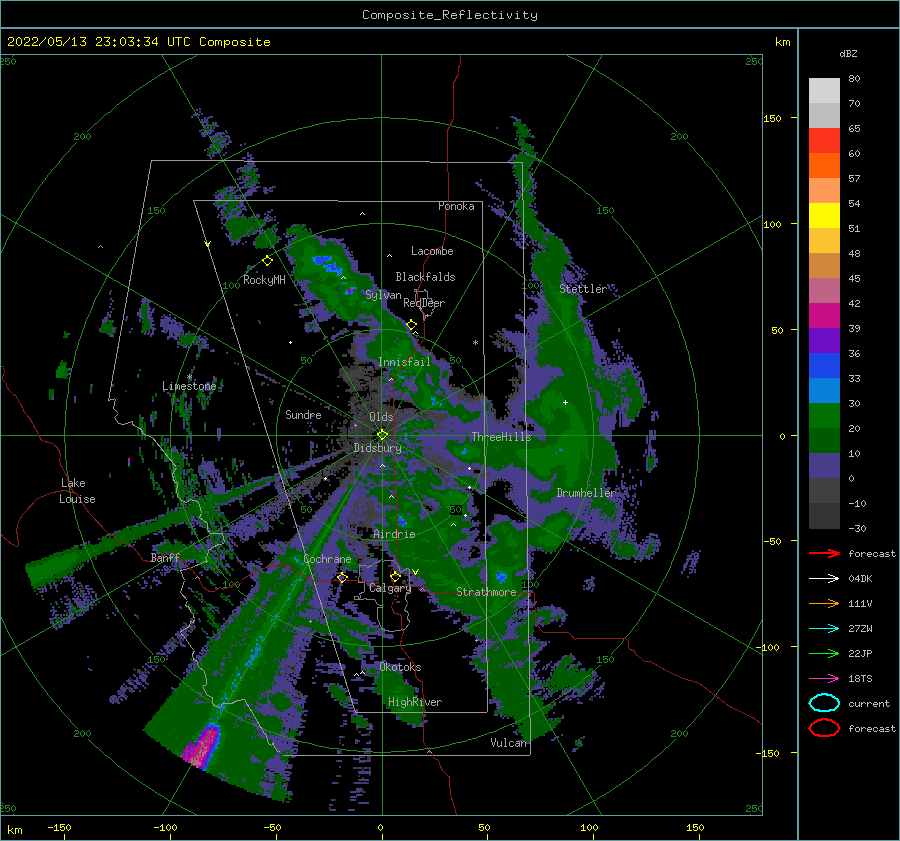Click the Strathmore label
This screenshot has width=900, height=841.
point(486,591)
